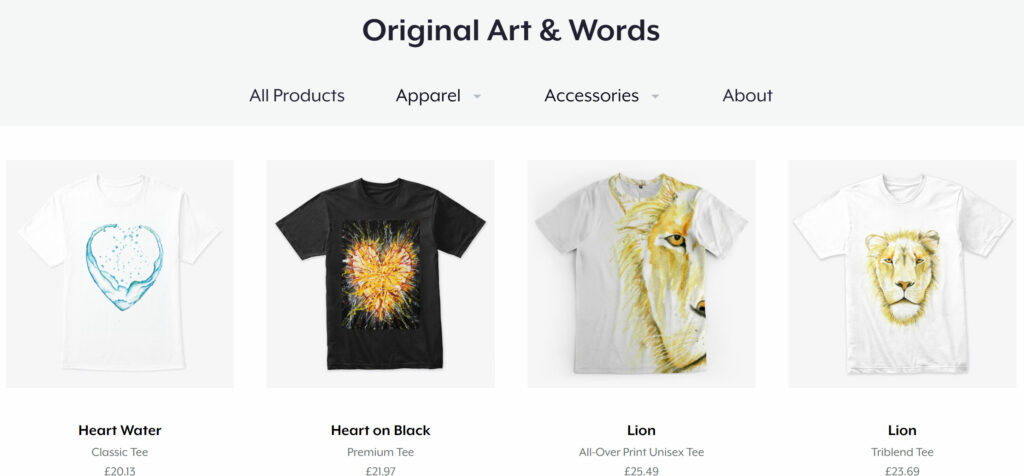
Task: Open the Heart on Black tee image
Action: tap(381, 274)
